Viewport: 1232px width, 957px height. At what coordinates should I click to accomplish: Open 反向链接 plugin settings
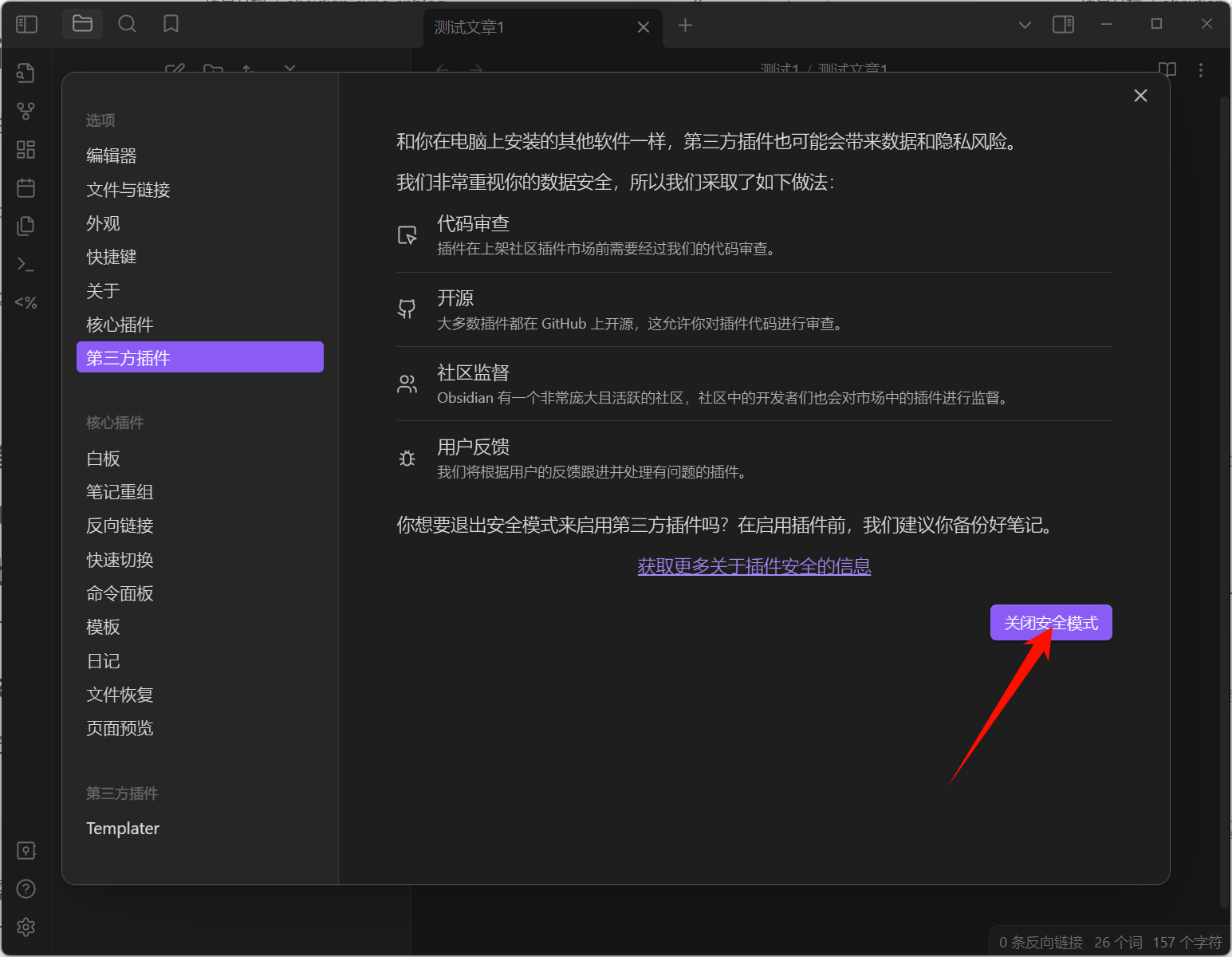200,526
